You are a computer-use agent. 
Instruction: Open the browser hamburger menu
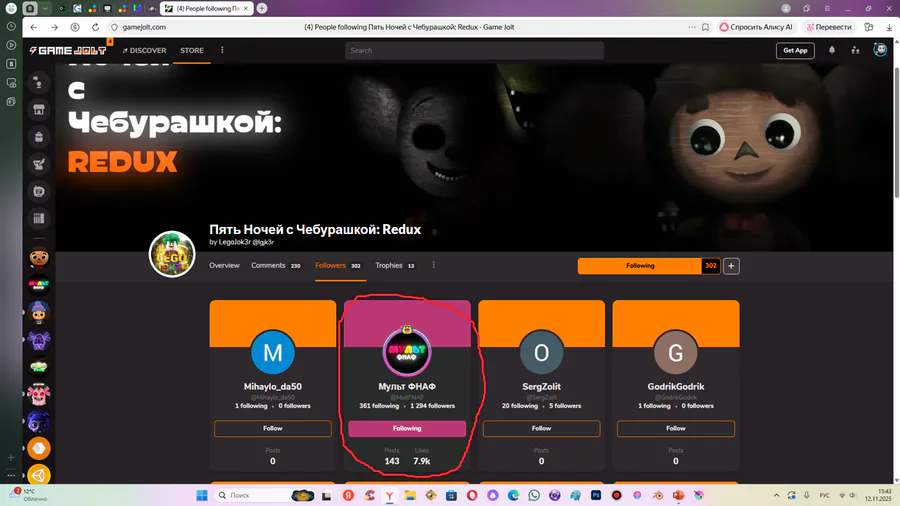pyautogui.click(x=827, y=8)
